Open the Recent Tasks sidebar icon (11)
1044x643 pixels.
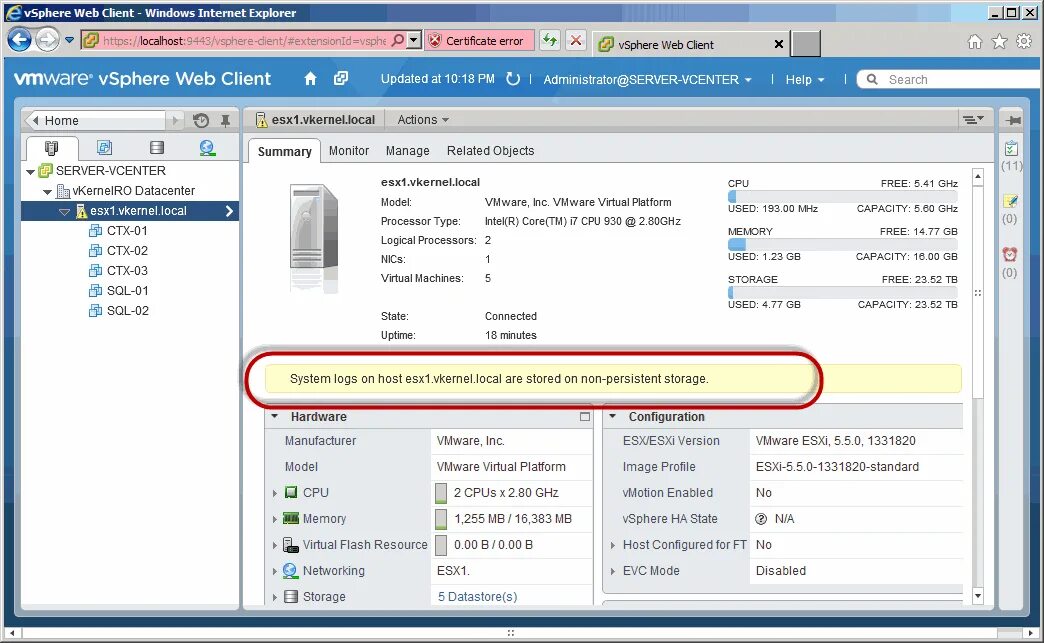(1011, 149)
